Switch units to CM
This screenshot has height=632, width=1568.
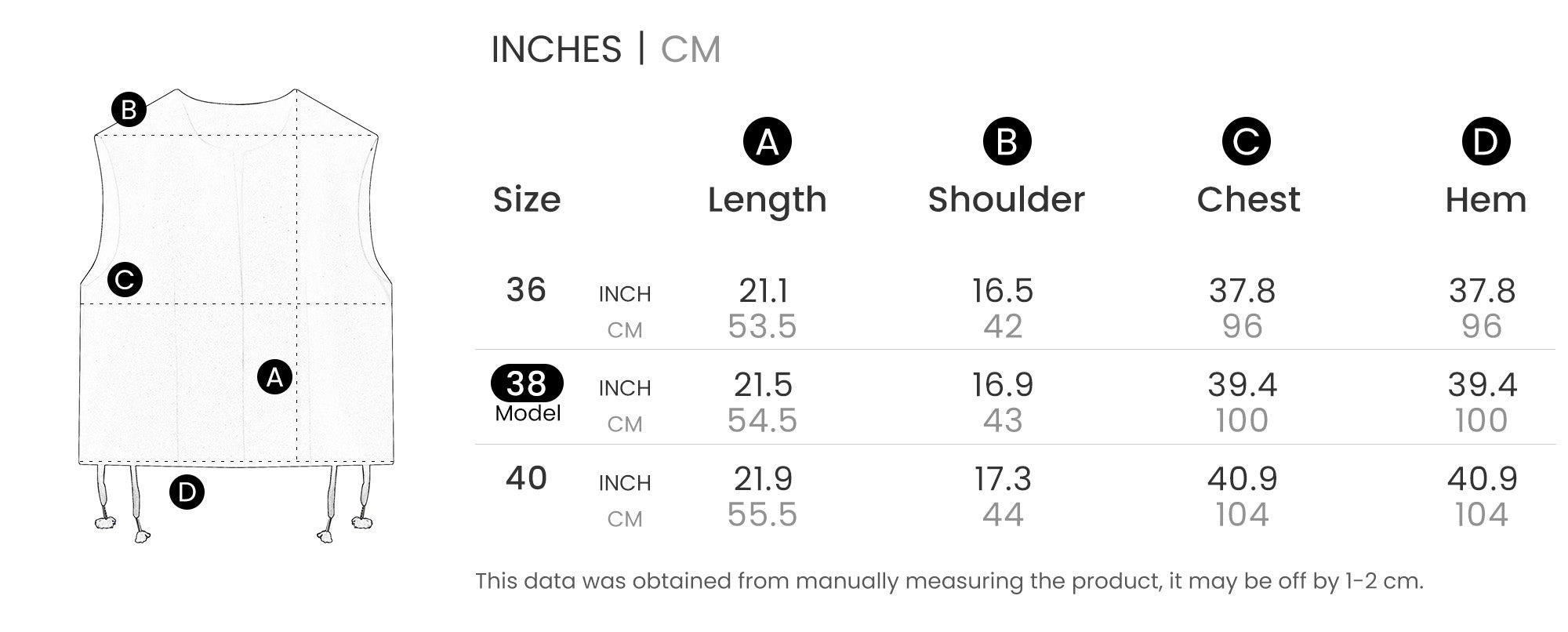click(x=690, y=49)
